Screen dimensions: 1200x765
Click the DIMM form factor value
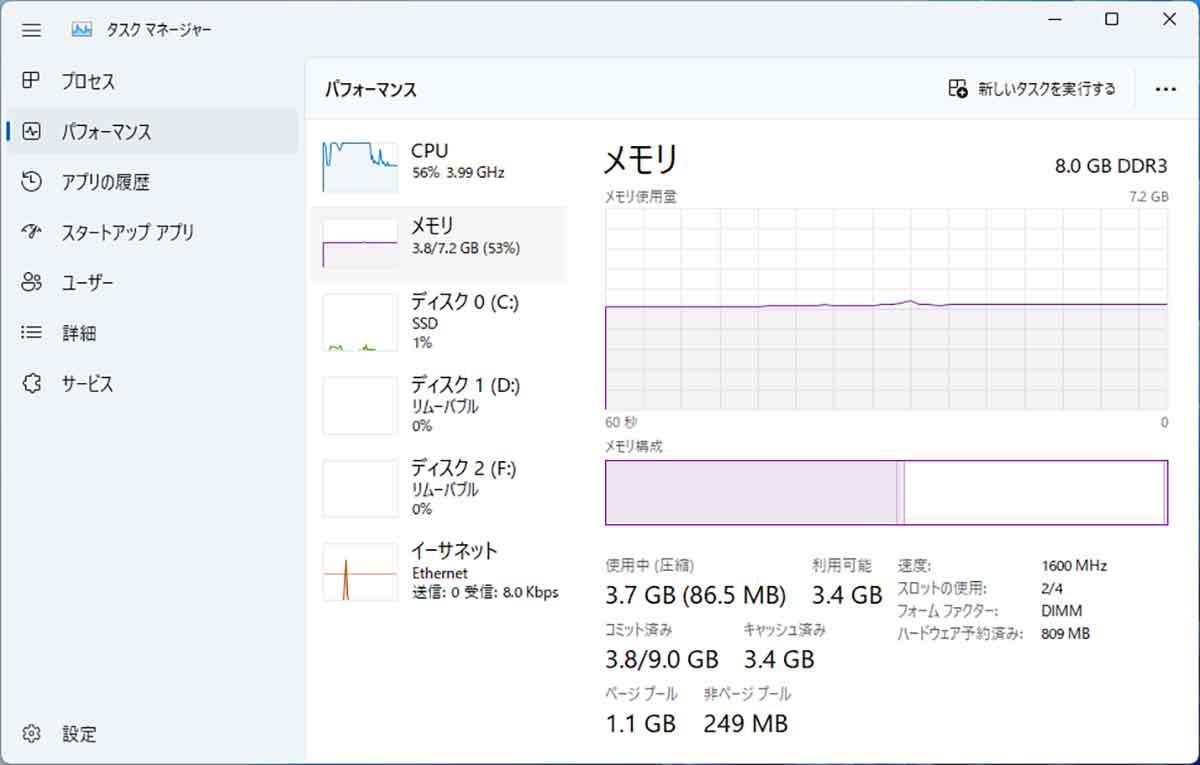click(1061, 611)
